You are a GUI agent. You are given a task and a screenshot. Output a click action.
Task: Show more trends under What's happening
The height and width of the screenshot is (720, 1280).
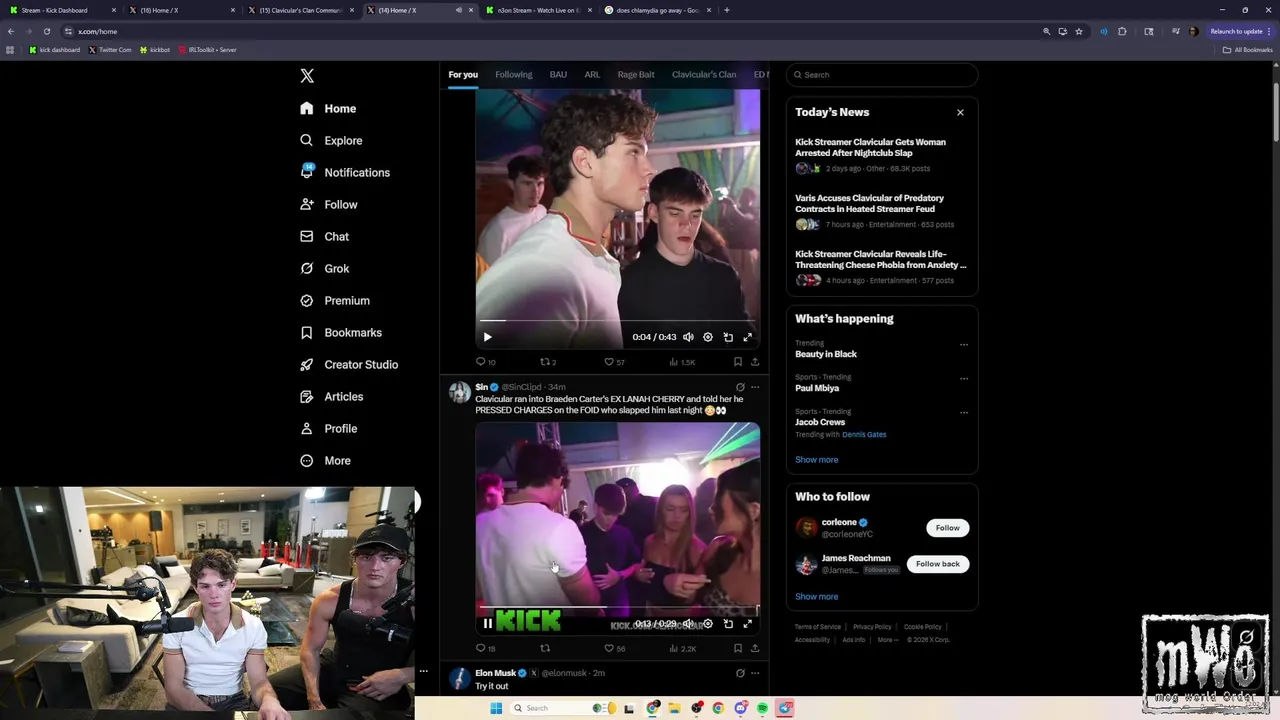pos(816,460)
